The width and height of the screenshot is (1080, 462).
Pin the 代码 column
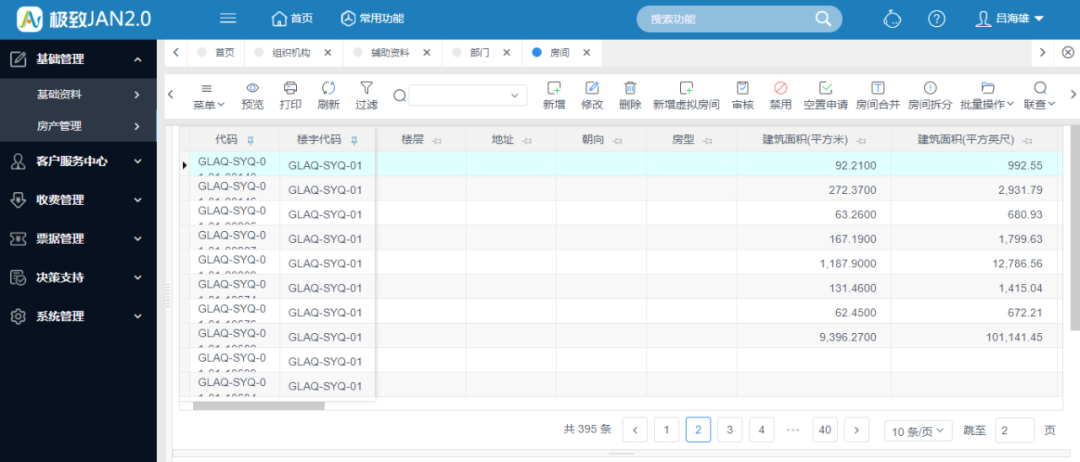(251, 140)
